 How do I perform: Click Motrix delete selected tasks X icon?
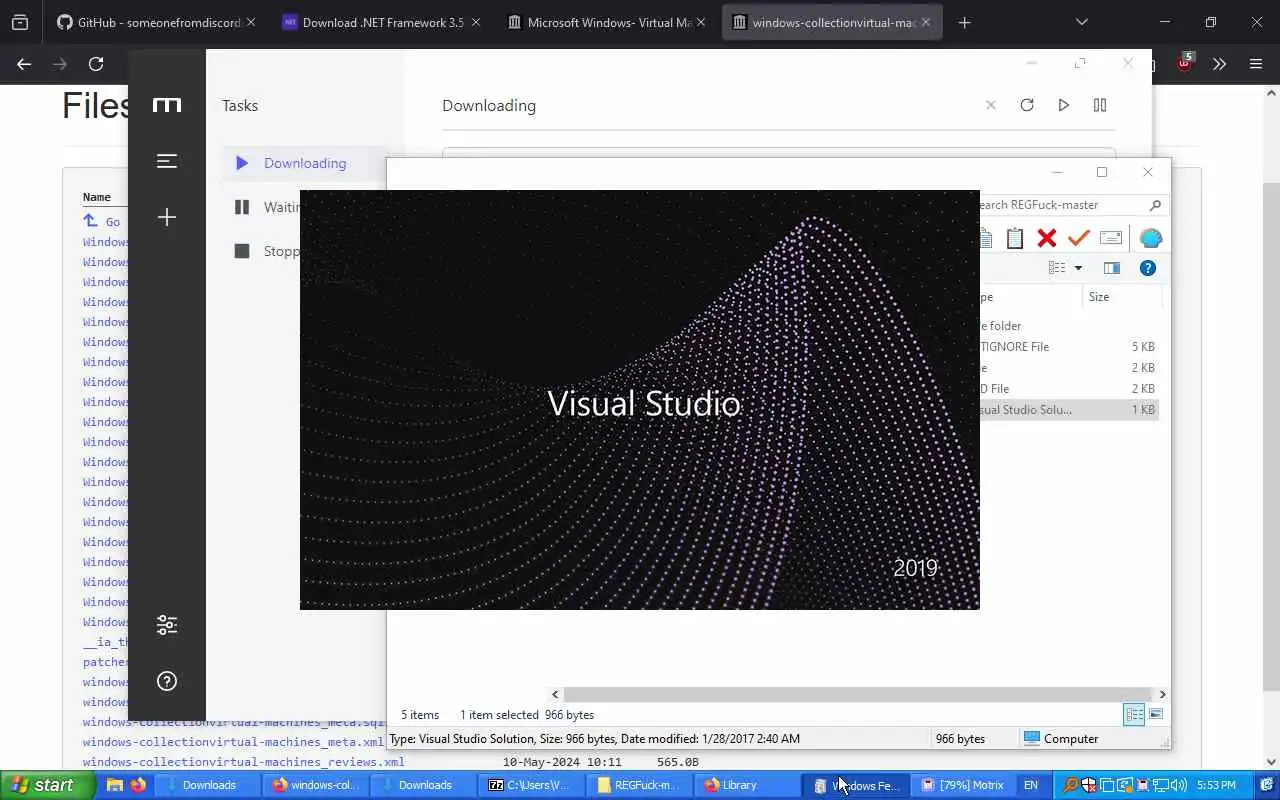coord(991,105)
